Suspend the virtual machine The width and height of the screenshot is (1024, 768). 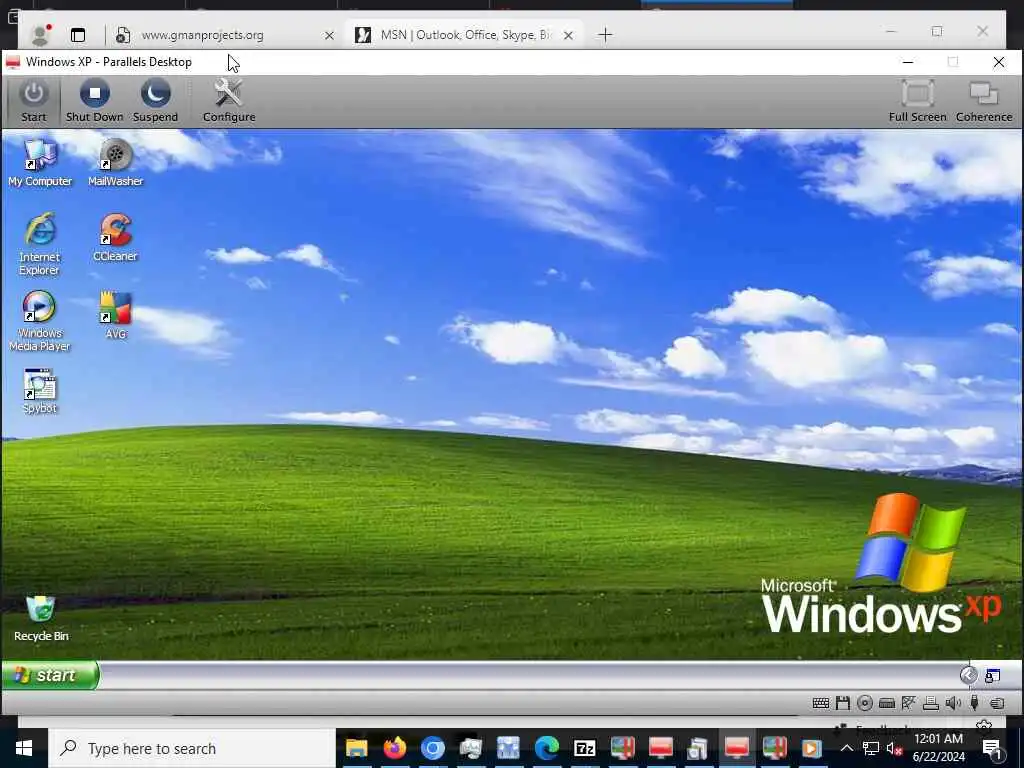pyautogui.click(x=155, y=101)
